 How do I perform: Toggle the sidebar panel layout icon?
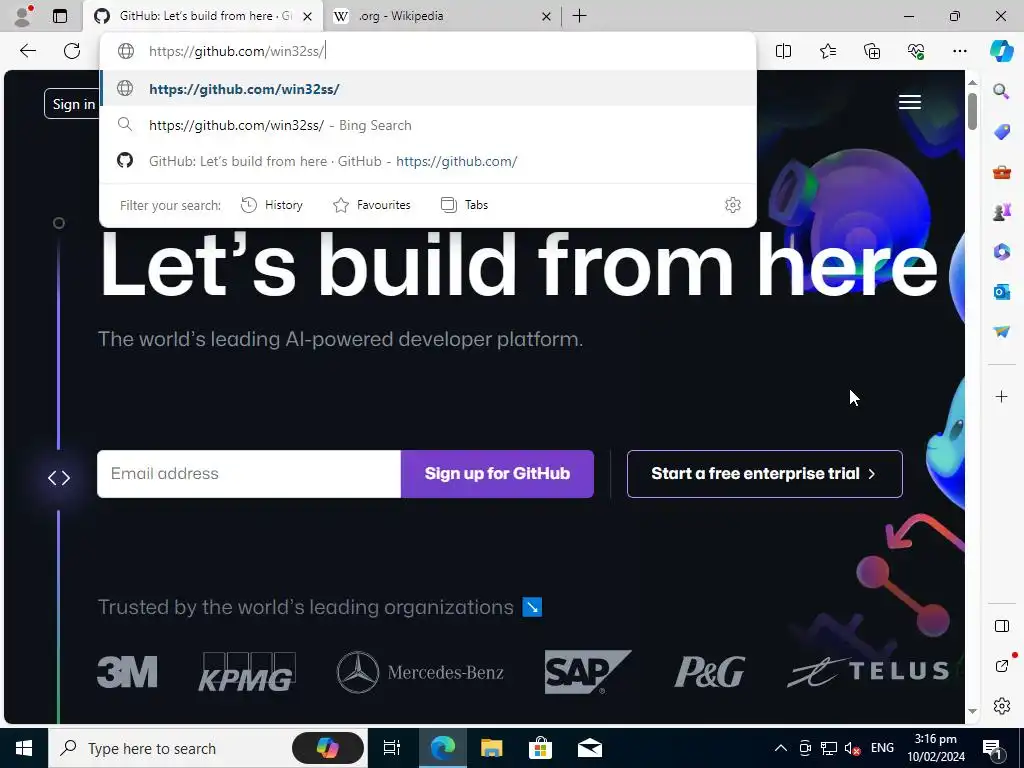[1001, 626]
